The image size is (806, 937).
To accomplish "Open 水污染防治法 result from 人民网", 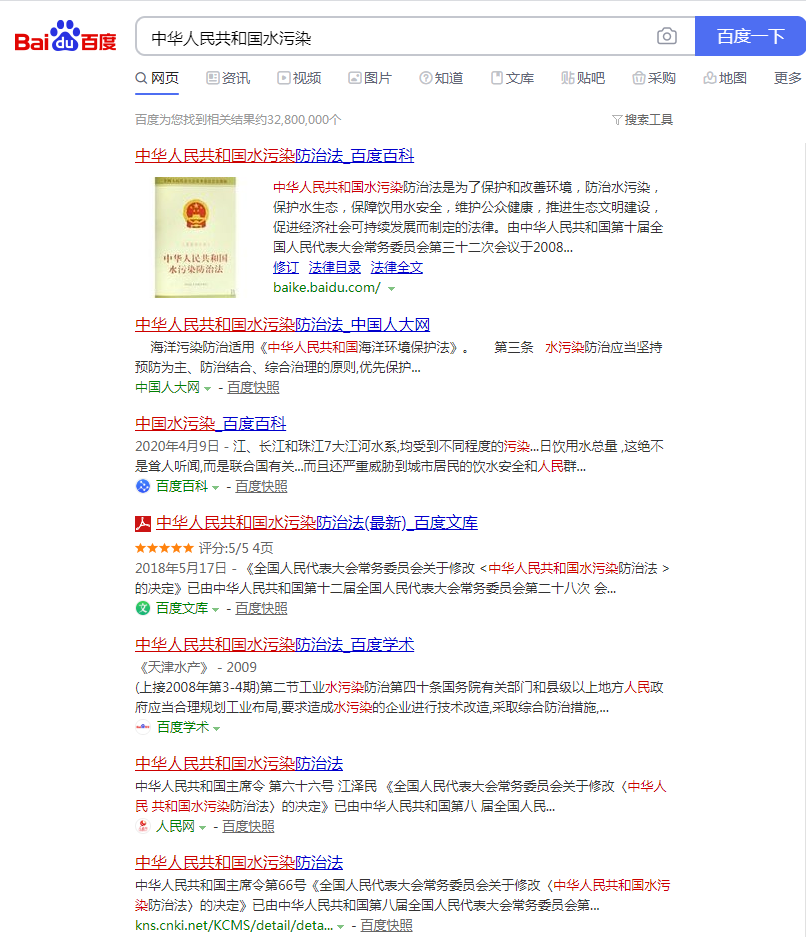I will tap(239, 764).
